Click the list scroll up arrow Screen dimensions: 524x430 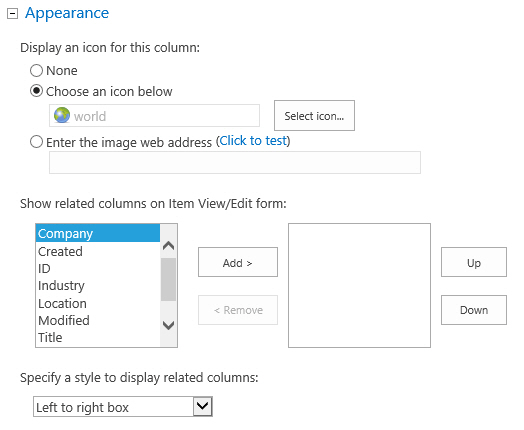pos(168,246)
